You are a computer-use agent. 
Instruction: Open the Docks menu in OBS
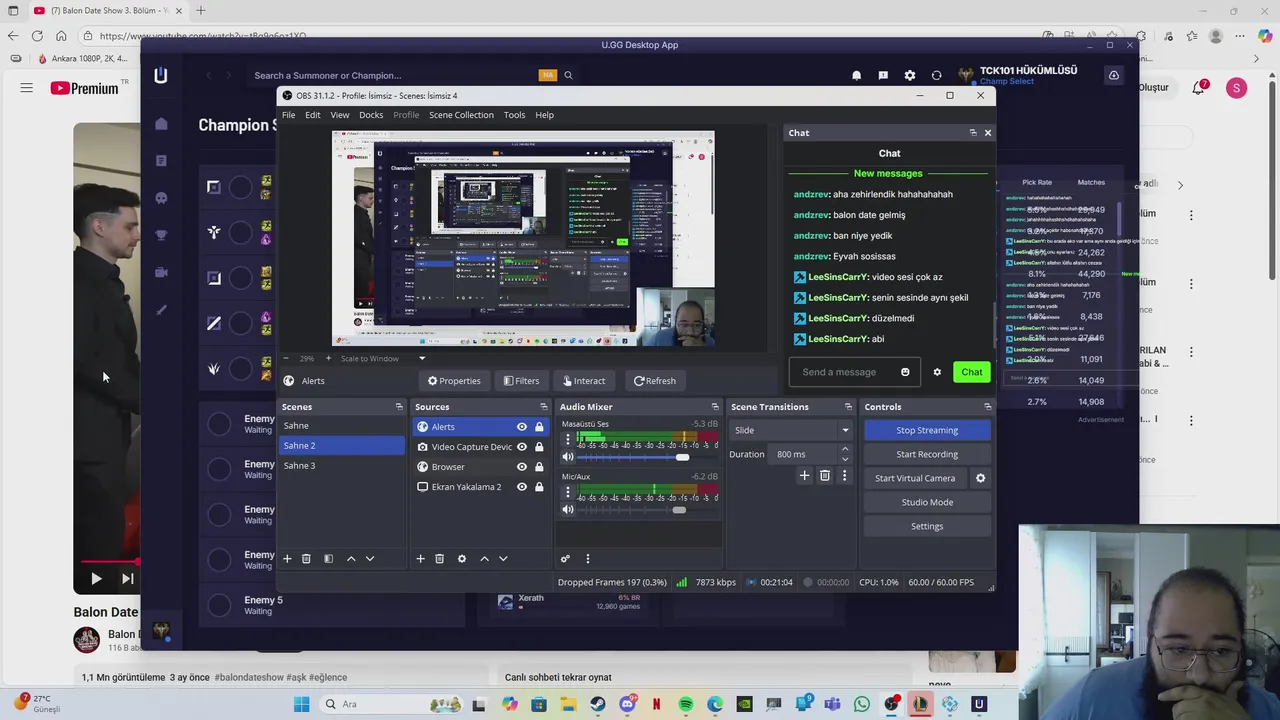point(371,115)
